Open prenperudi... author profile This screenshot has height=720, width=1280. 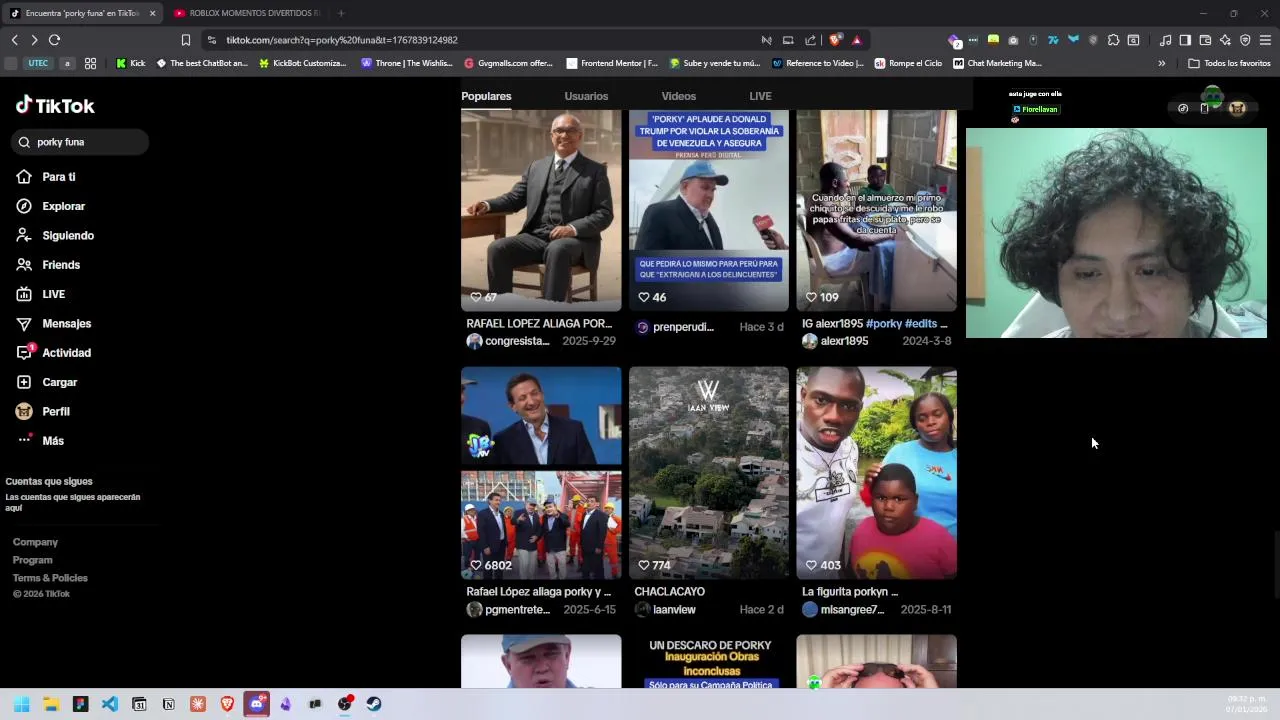pyautogui.click(x=675, y=327)
